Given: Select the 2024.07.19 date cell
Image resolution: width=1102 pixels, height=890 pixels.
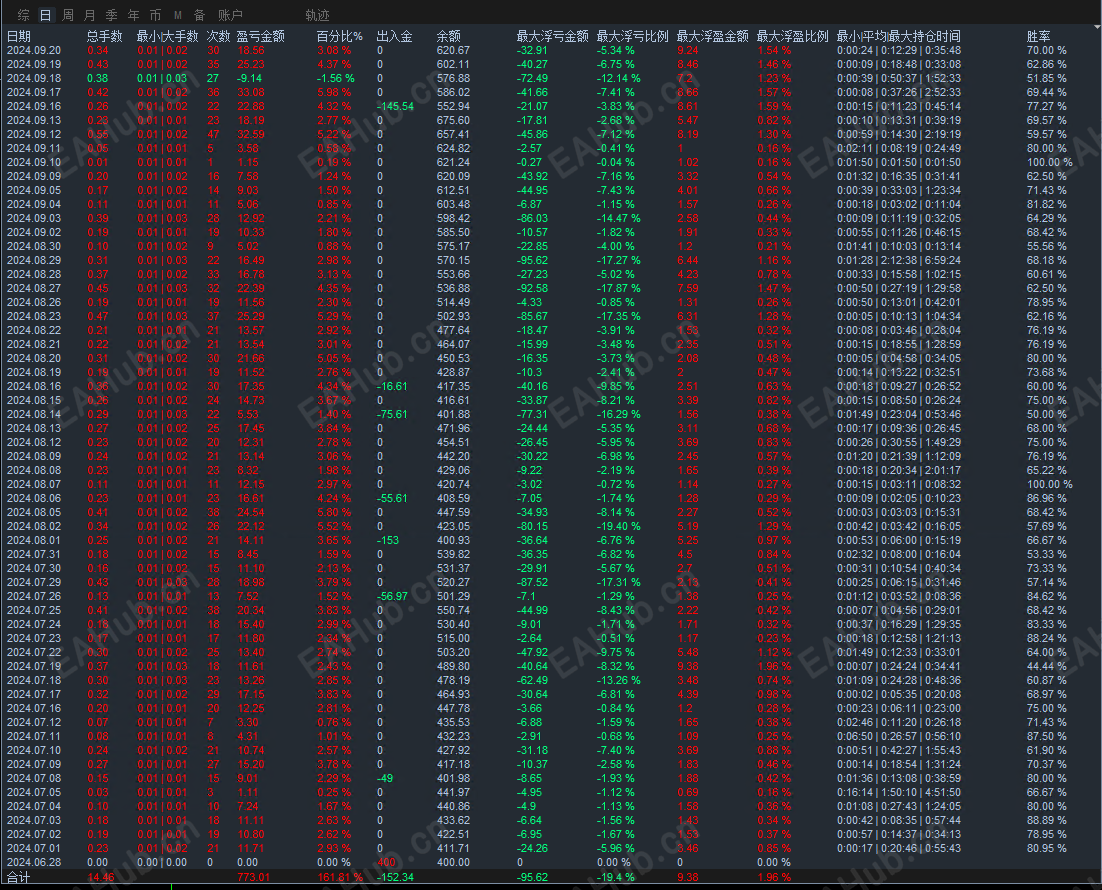Looking at the screenshot, I should (x=34, y=666).
